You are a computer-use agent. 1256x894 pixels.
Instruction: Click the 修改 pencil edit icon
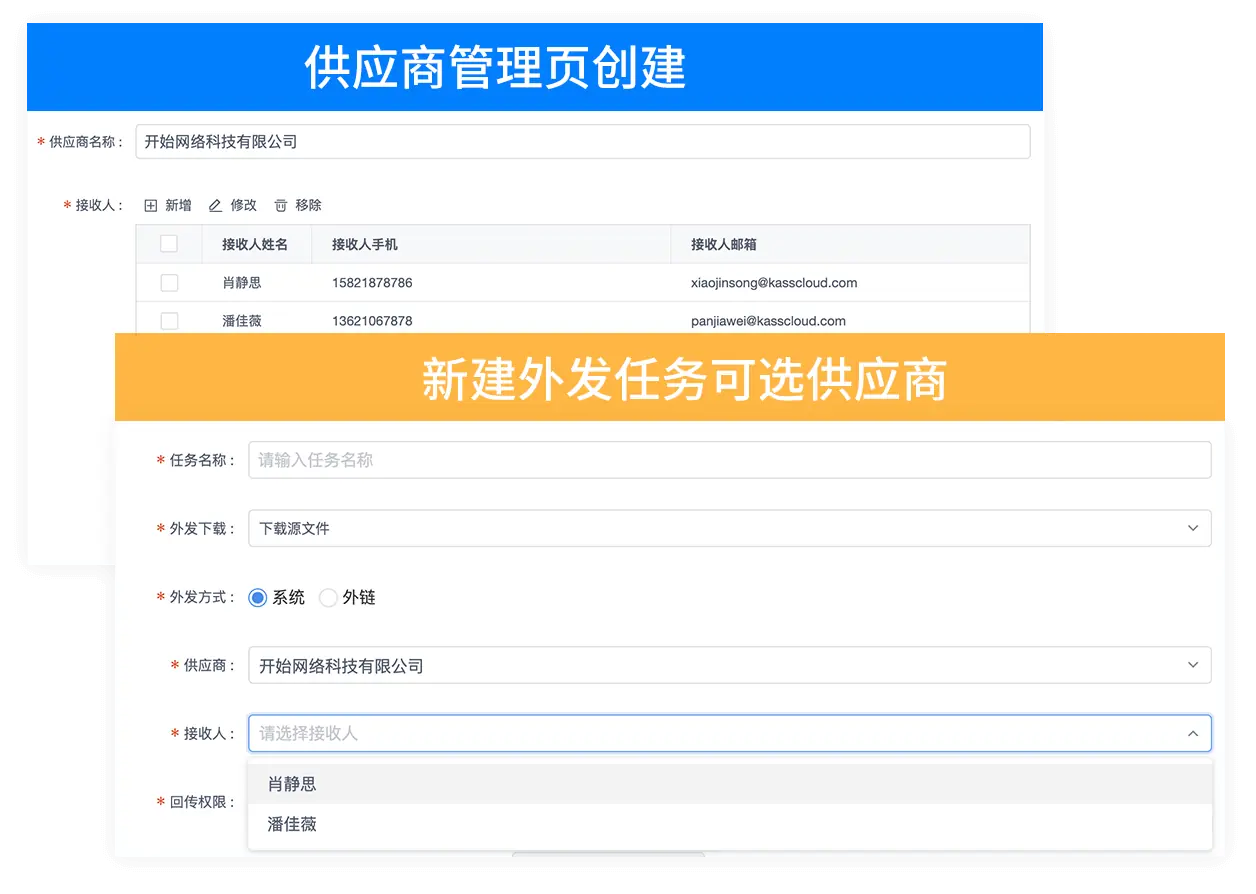(215, 205)
